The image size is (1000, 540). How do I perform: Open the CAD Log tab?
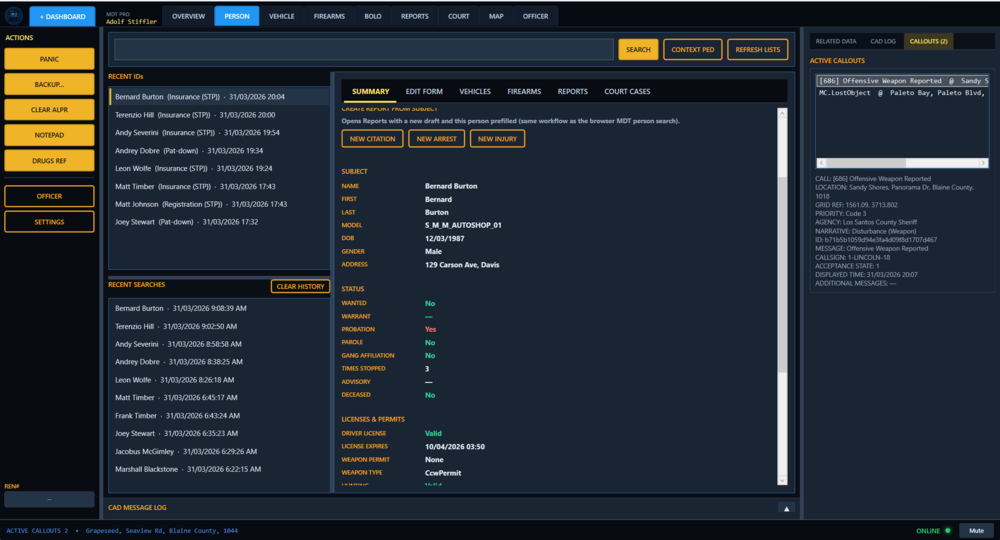tap(883, 41)
